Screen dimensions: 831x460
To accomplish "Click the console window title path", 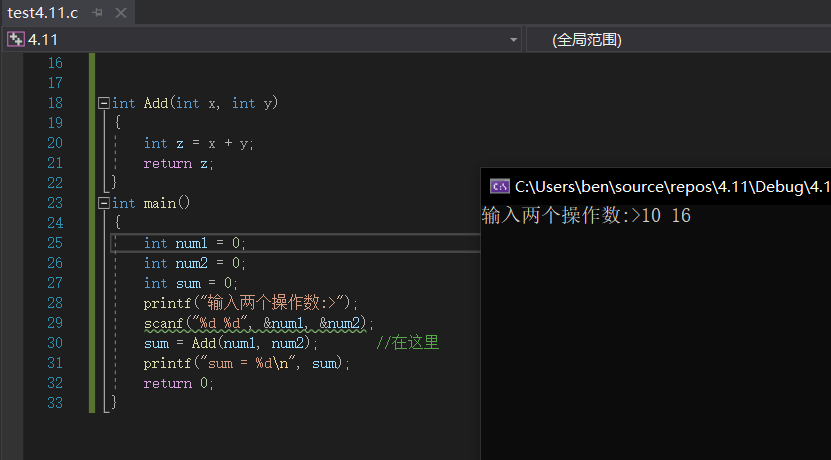I will pos(673,187).
